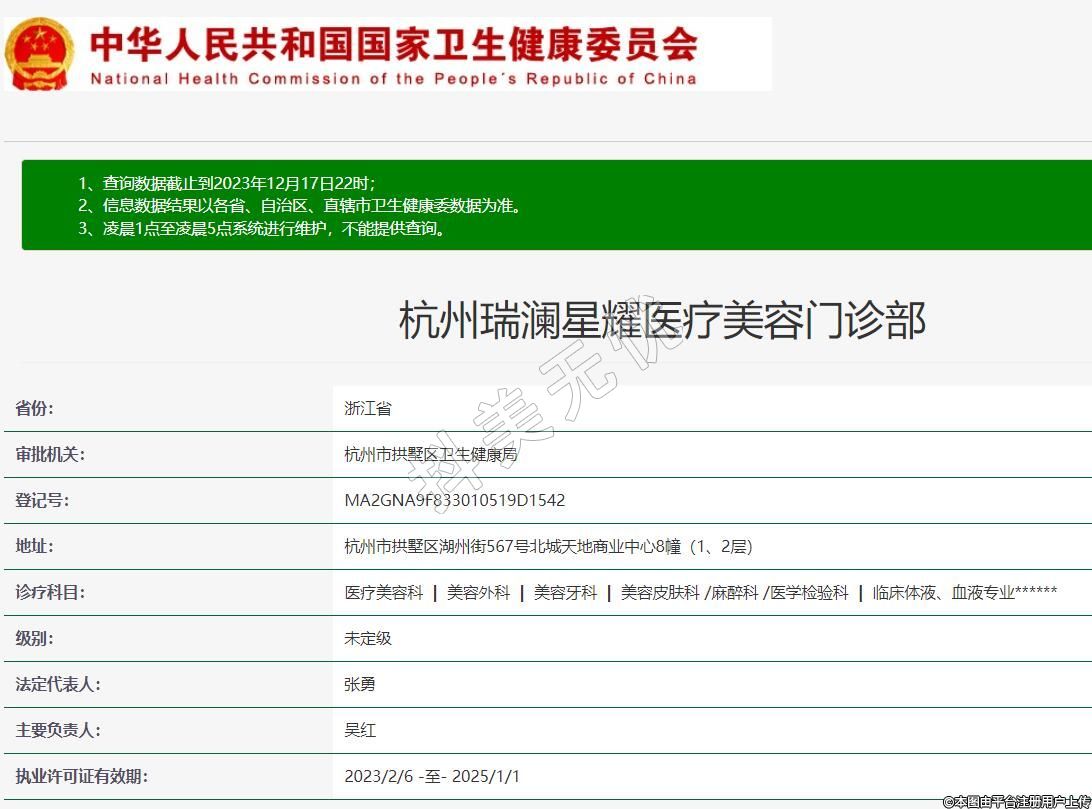Viewport: 1092px width, 809px height.
Task: Click the first notice line about 2023年12月17日
Action: point(226,183)
